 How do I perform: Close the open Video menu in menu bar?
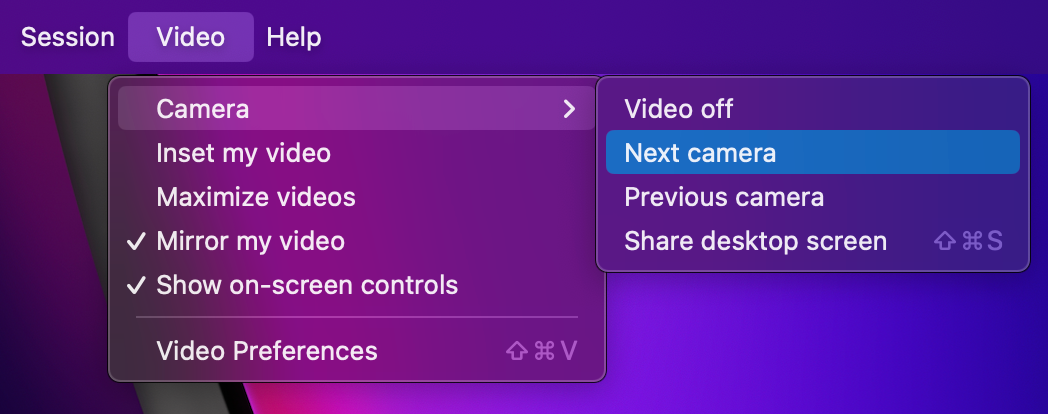pos(190,37)
